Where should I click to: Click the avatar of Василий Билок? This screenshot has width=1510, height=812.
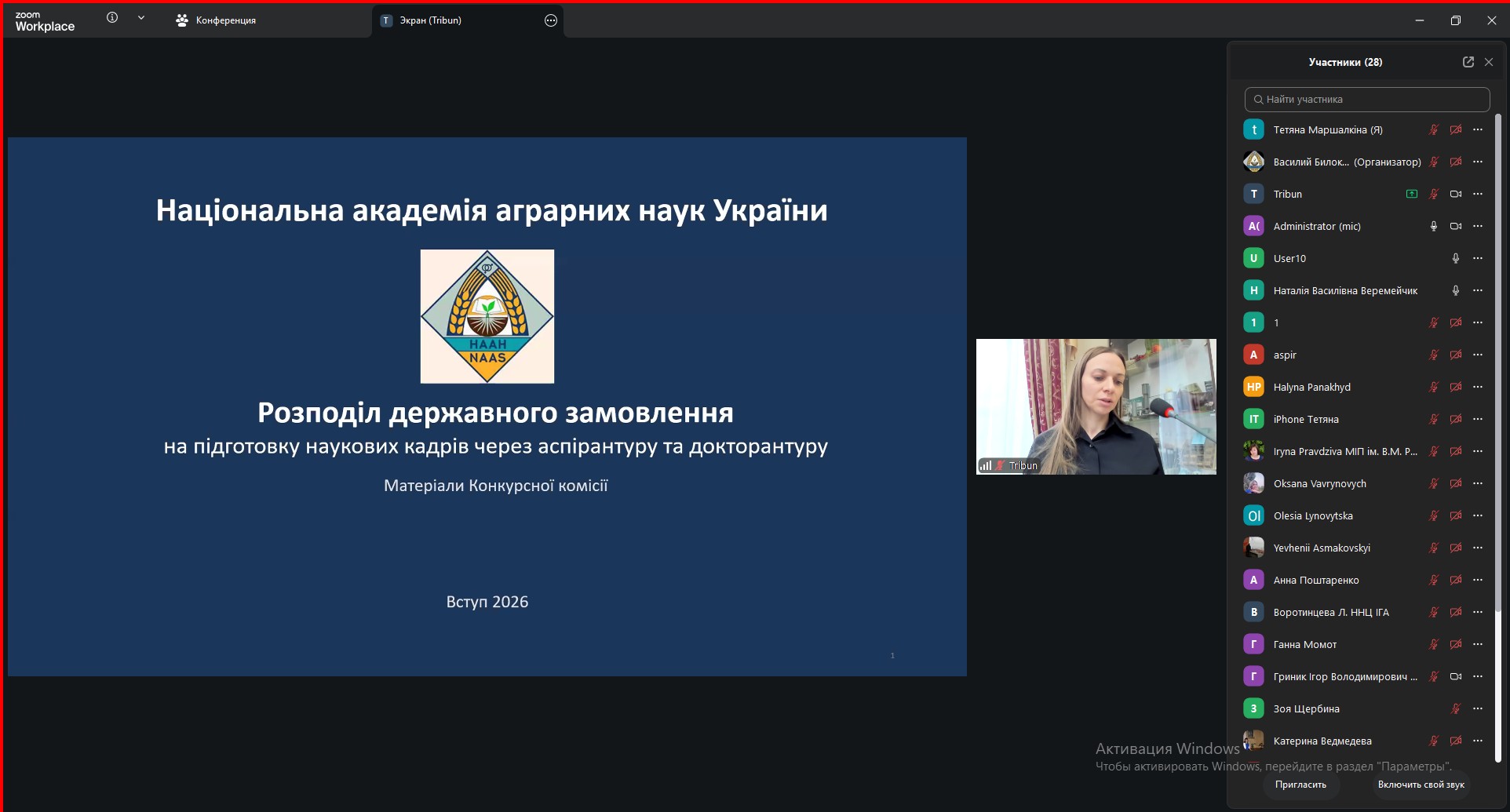(x=1253, y=162)
